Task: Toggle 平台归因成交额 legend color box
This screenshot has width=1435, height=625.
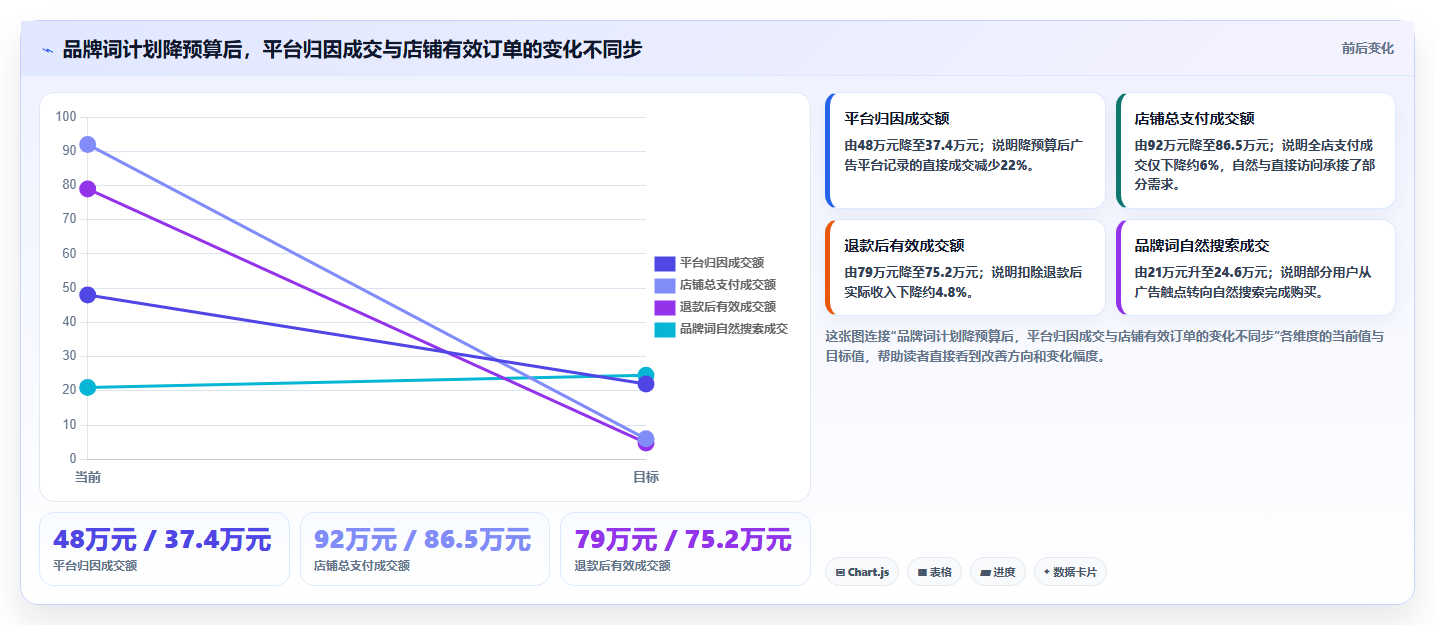Action: coord(665,263)
